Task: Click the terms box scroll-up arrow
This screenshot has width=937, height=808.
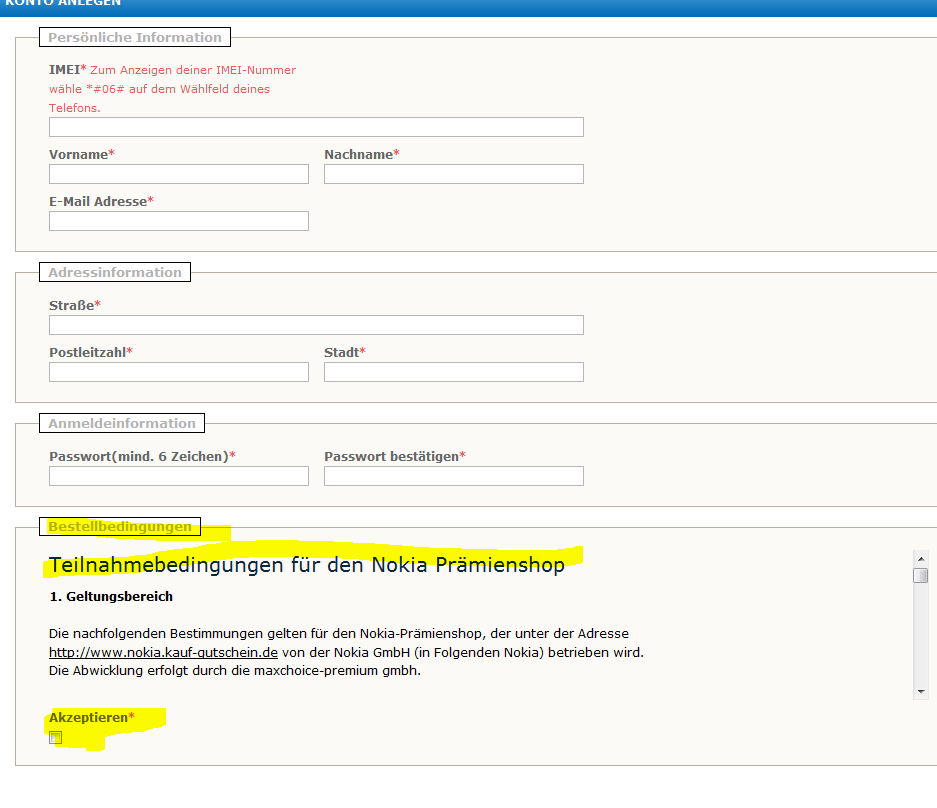Action: point(921,559)
